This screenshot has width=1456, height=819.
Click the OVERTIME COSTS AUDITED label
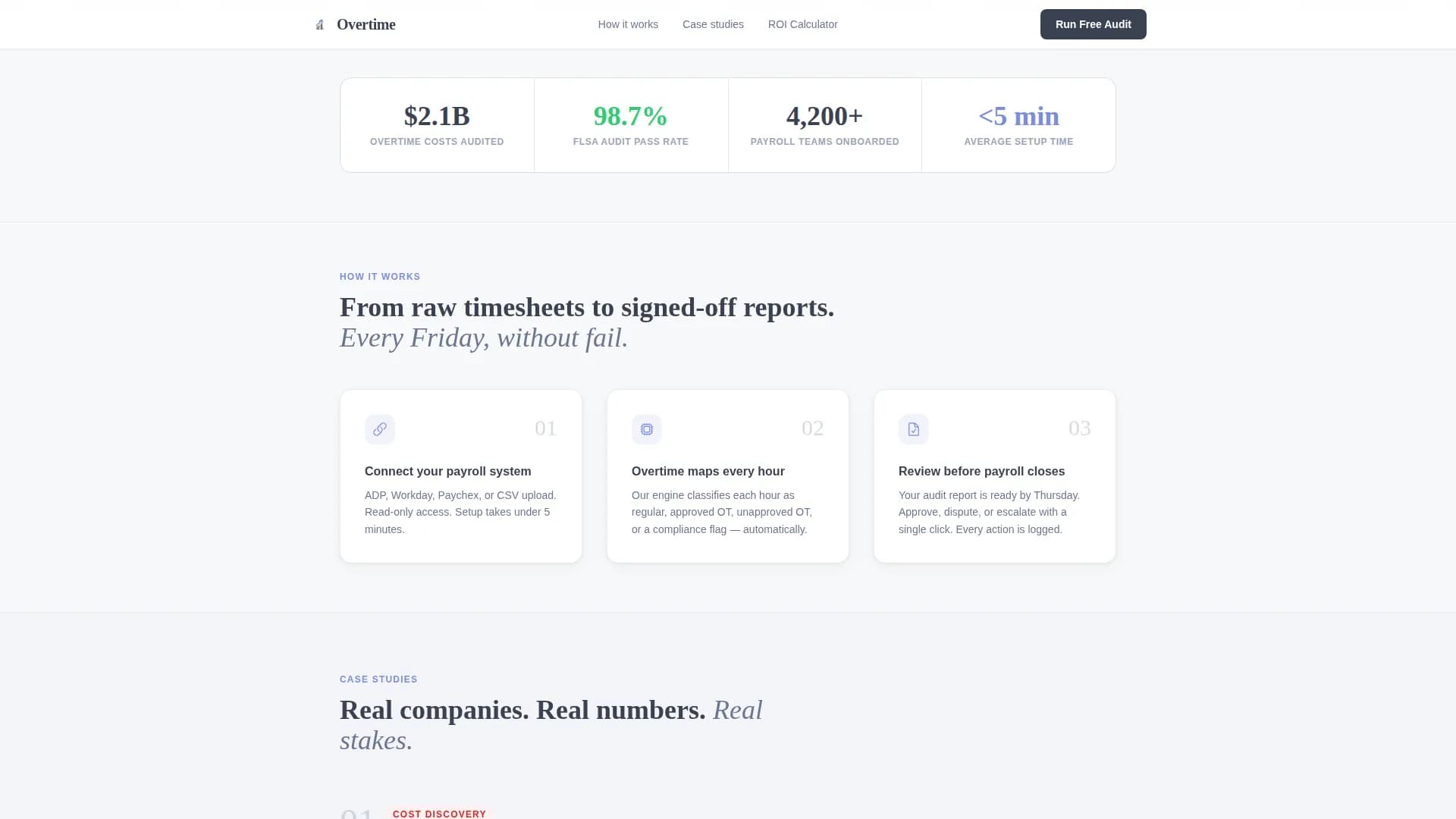[x=437, y=142]
